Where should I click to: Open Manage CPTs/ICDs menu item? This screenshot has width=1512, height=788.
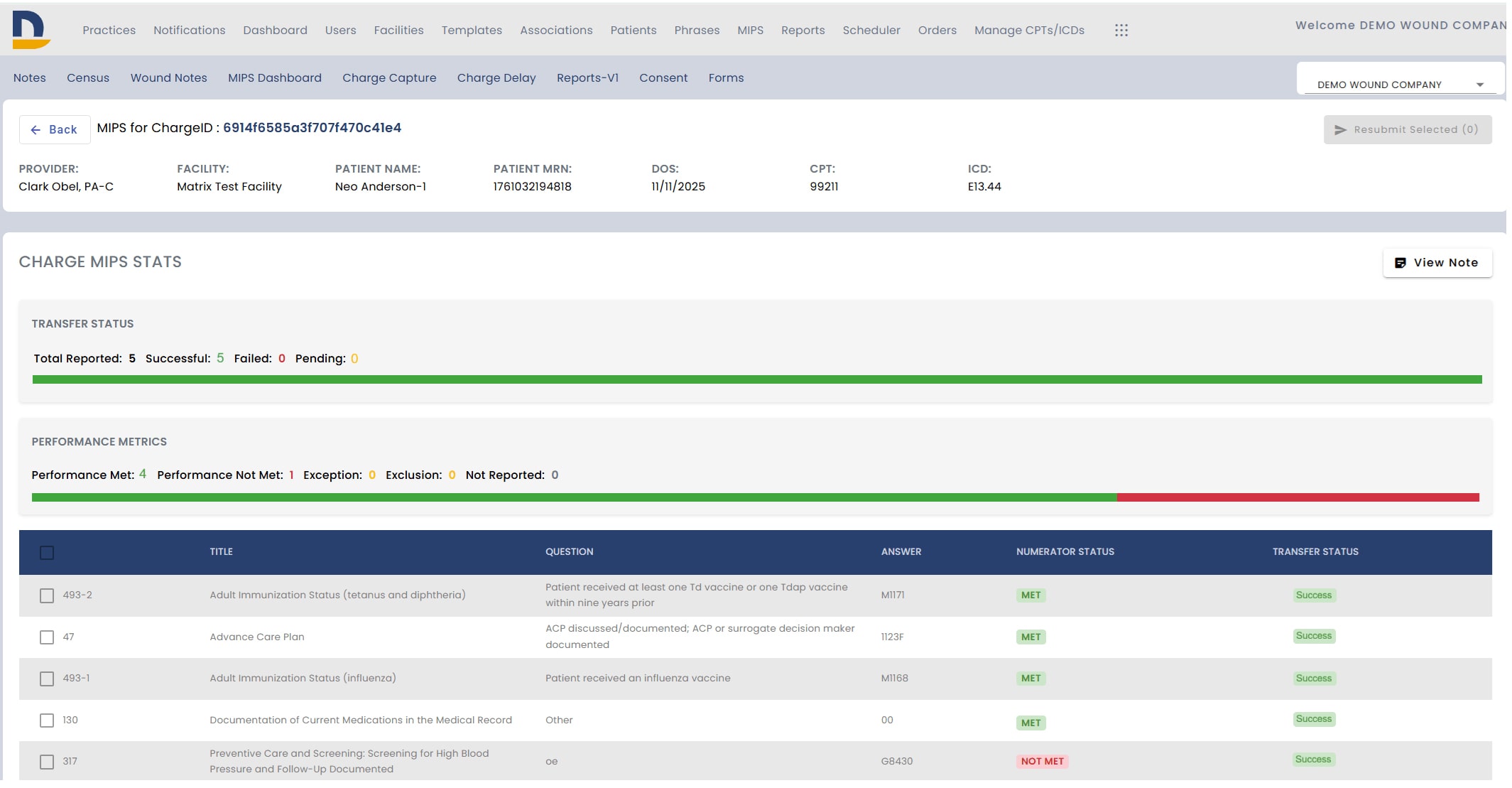point(1029,30)
